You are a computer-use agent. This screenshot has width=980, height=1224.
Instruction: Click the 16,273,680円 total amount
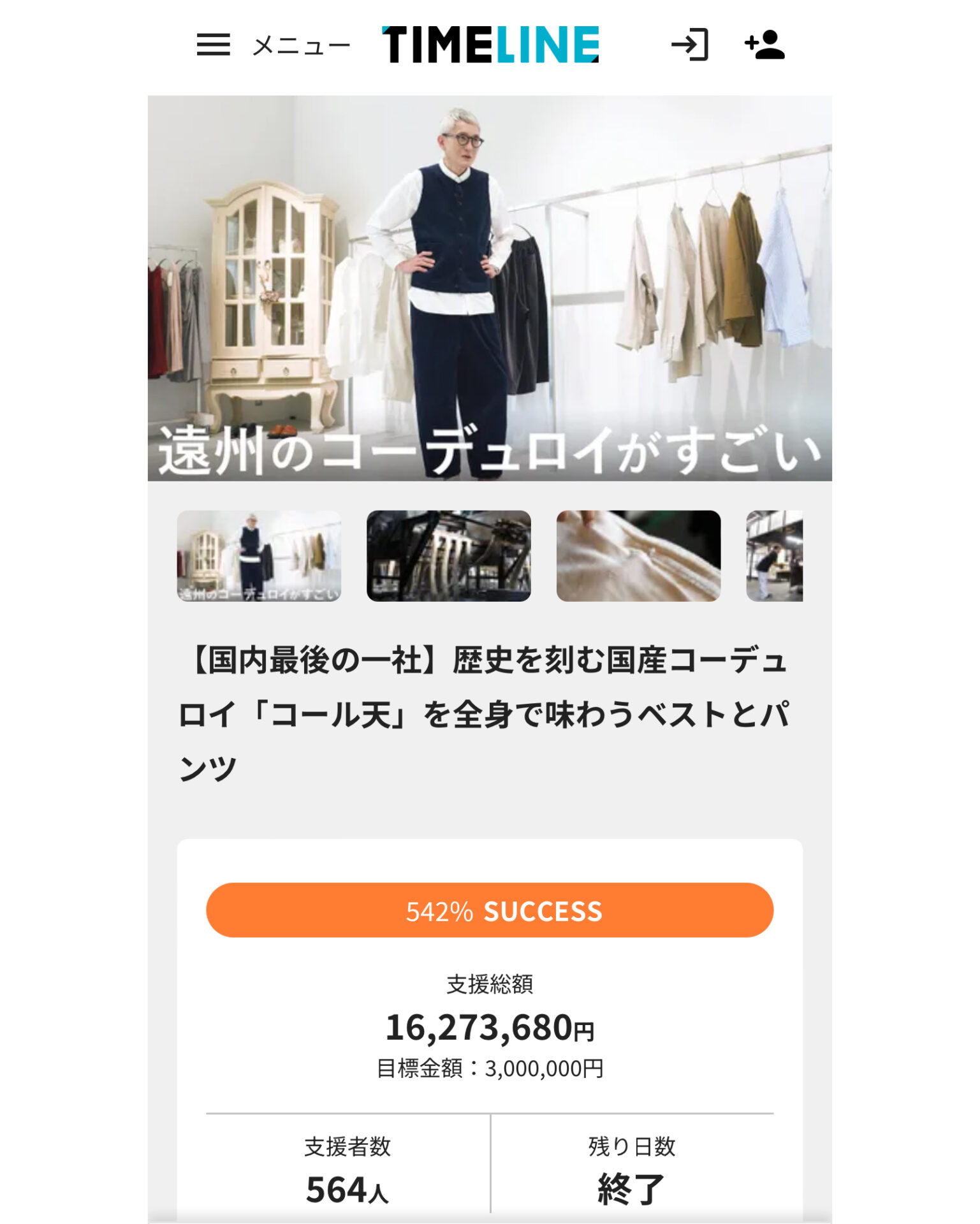pos(490,1028)
